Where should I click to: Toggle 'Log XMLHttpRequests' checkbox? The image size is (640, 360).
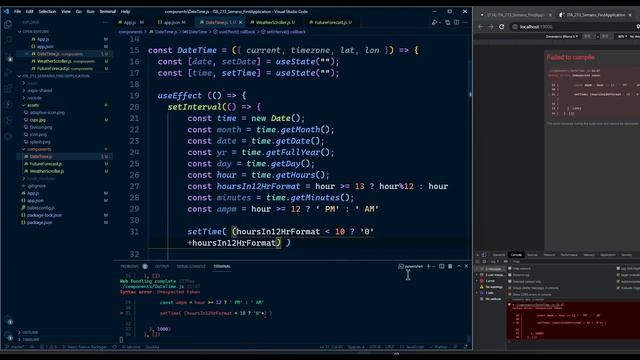618,269
